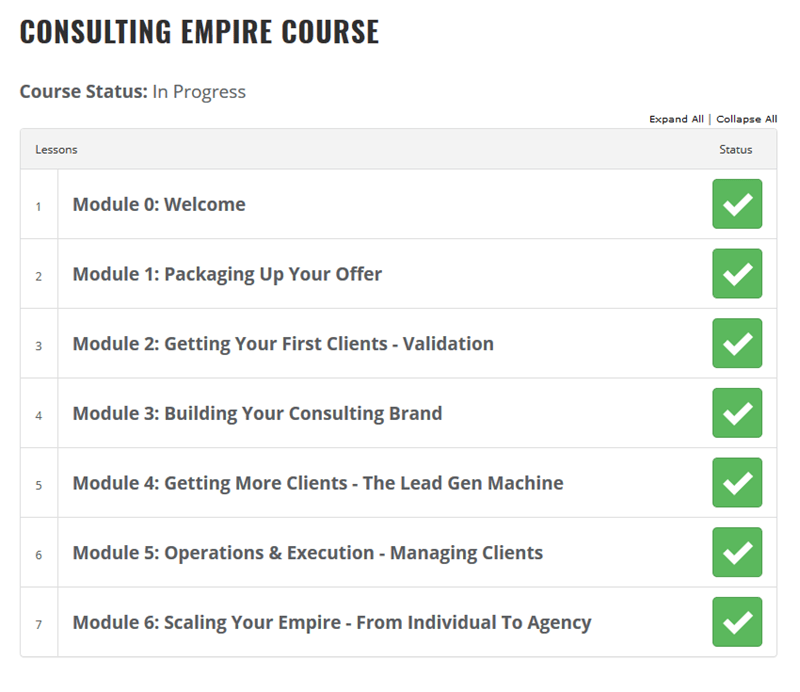Image resolution: width=800 pixels, height=692 pixels.
Task: Toggle completion on Module 1: Packaging Up Your Offer
Action: coord(737,273)
